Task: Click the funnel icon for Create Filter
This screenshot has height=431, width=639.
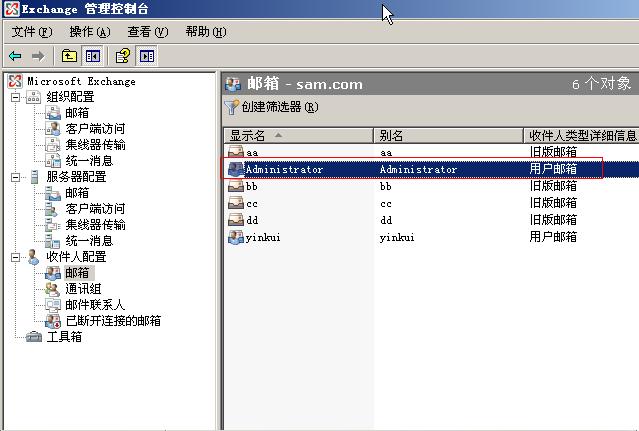Action: coord(232,107)
